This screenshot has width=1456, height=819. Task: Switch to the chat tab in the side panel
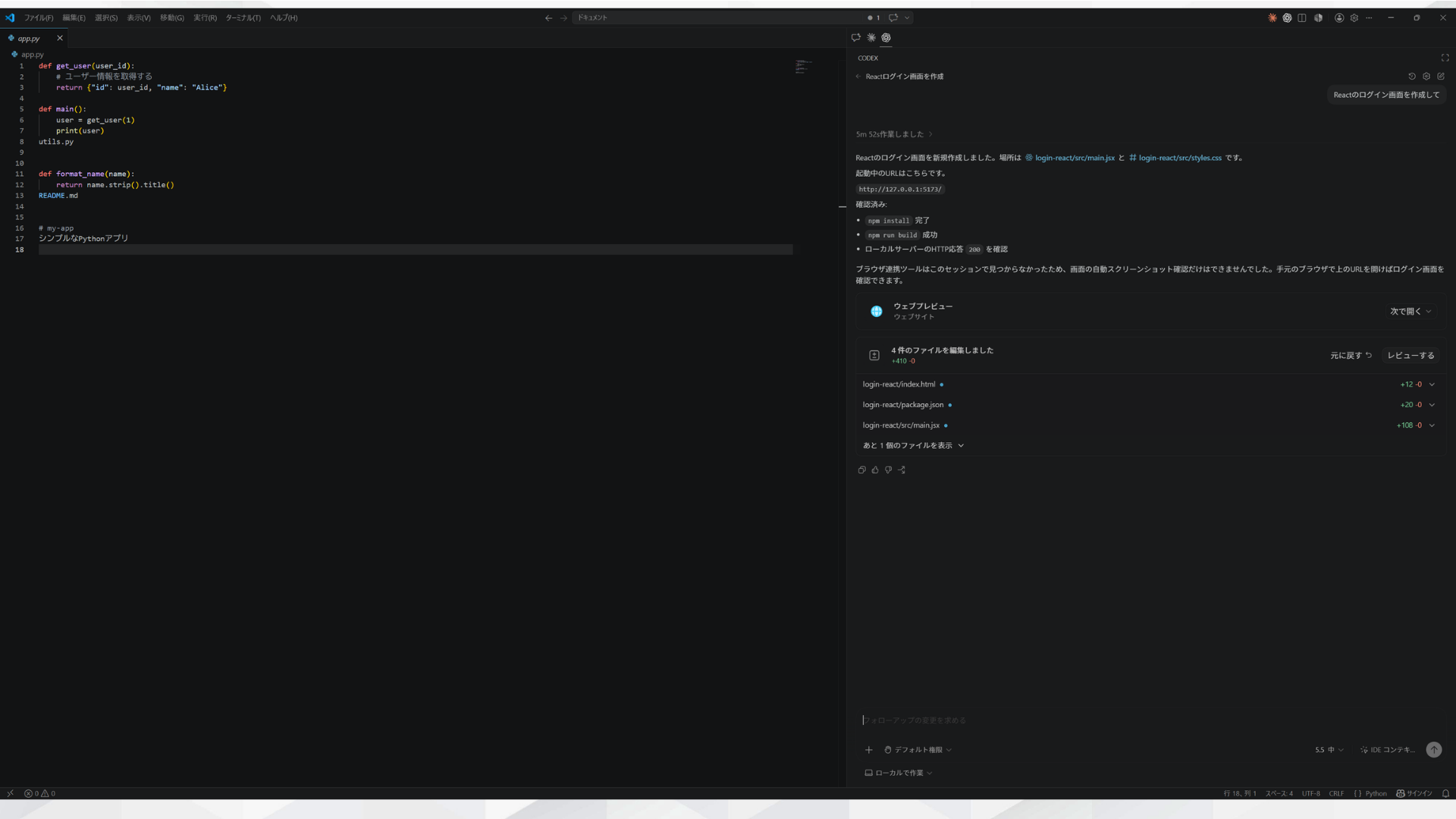[x=856, y=37]
